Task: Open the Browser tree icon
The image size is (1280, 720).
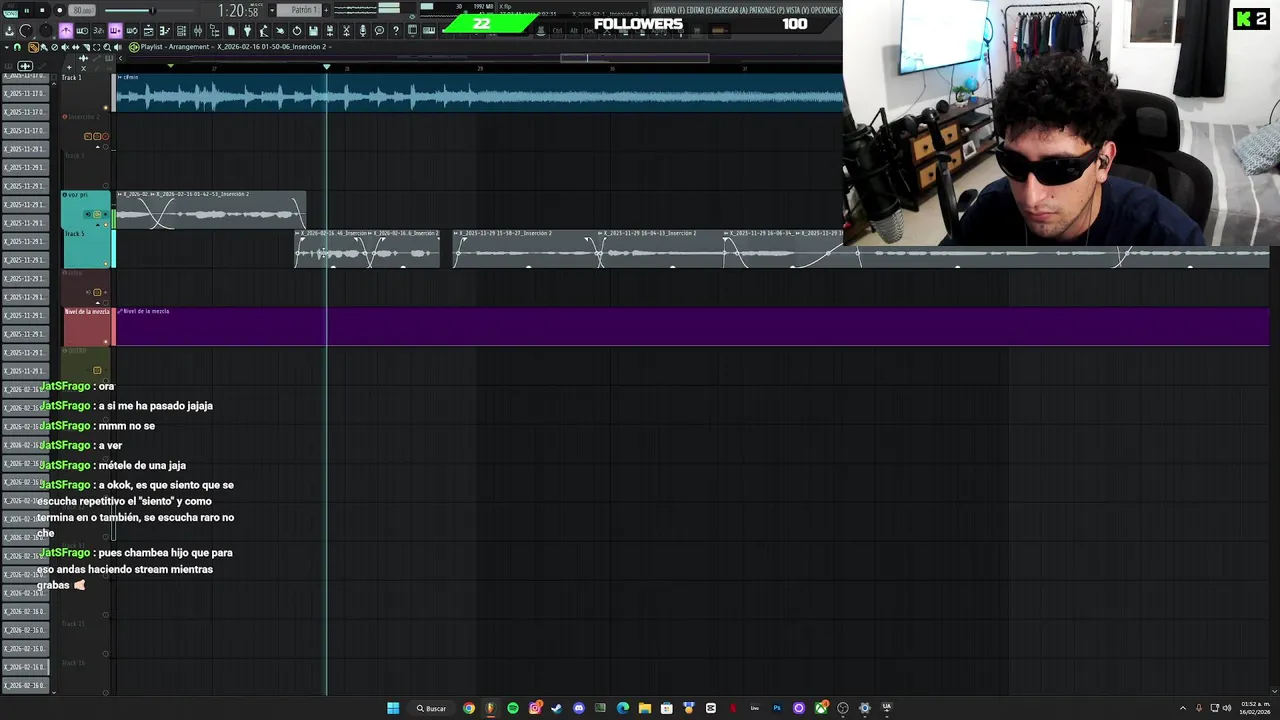Action: tap(214, 31)
